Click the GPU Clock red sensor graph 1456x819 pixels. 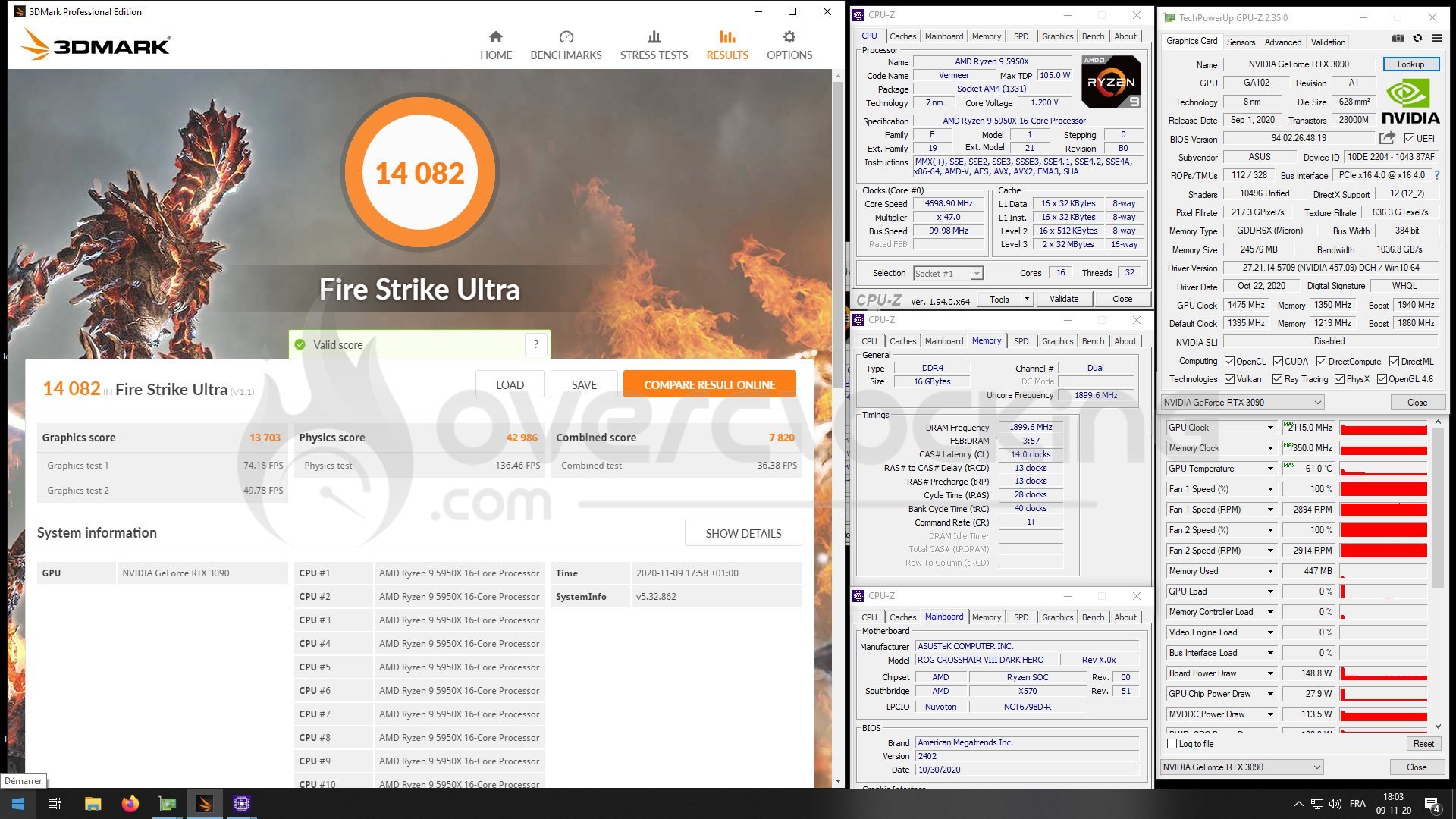(1383, 428)
